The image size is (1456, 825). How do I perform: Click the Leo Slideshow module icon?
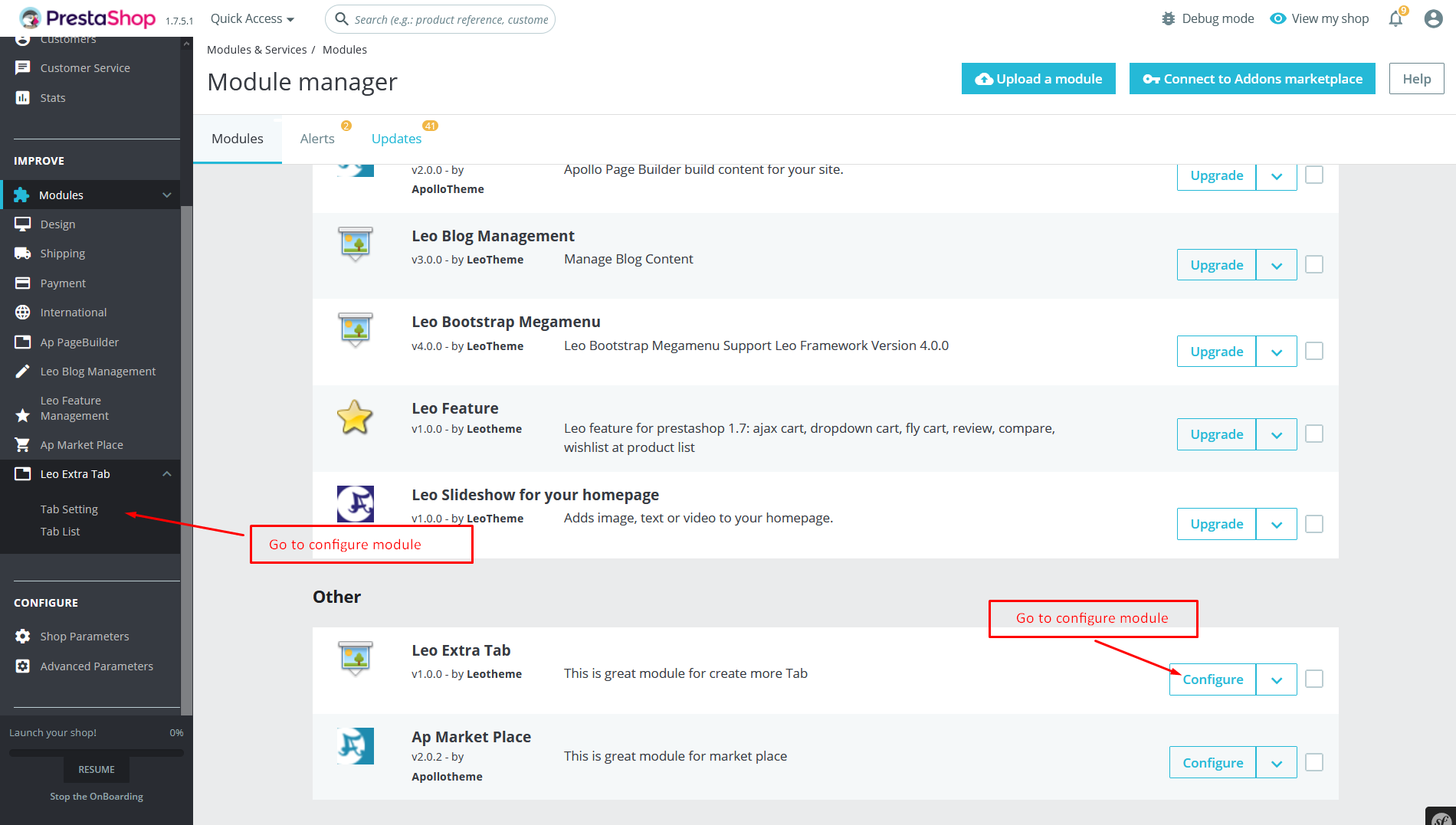pos(356,503)
